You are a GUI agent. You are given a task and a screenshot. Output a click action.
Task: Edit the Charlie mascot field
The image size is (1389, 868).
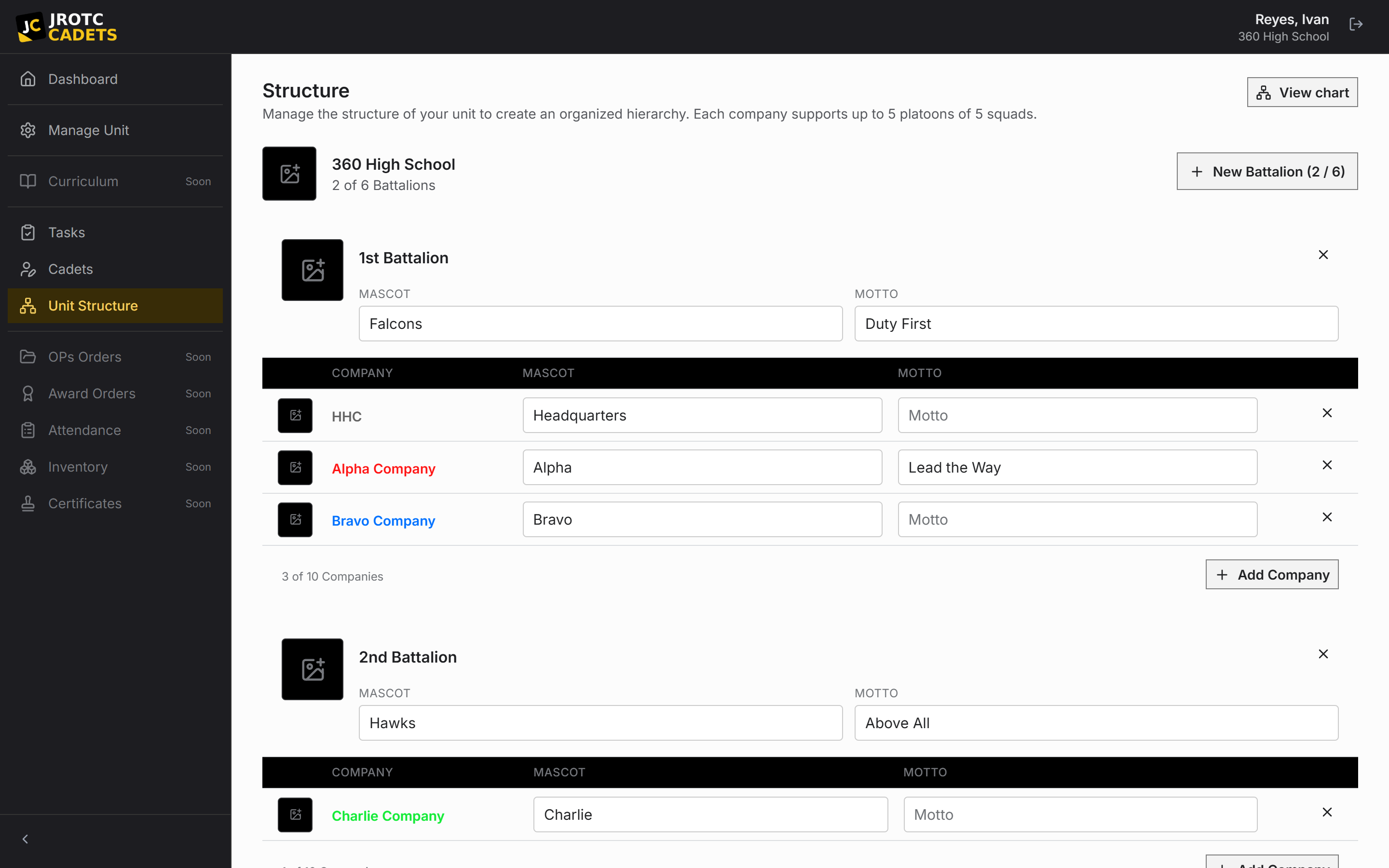click(710, 815)
